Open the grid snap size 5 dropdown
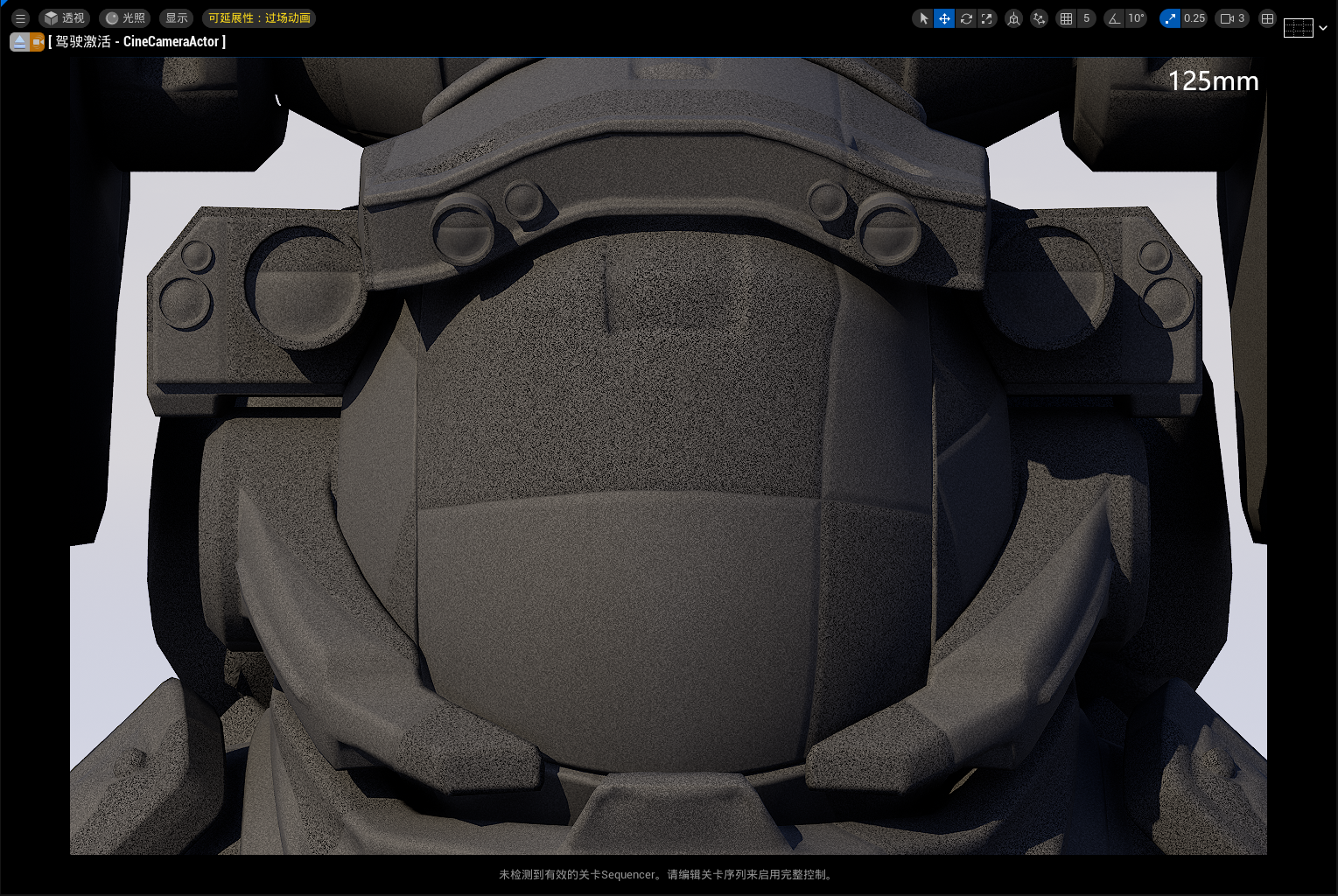This screenshot has height=896, width=1338. tap(1087, 18)
